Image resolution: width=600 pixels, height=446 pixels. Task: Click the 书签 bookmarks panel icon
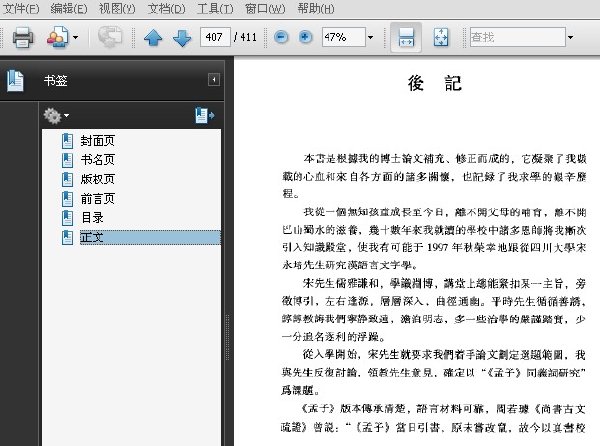click(15, 80)
